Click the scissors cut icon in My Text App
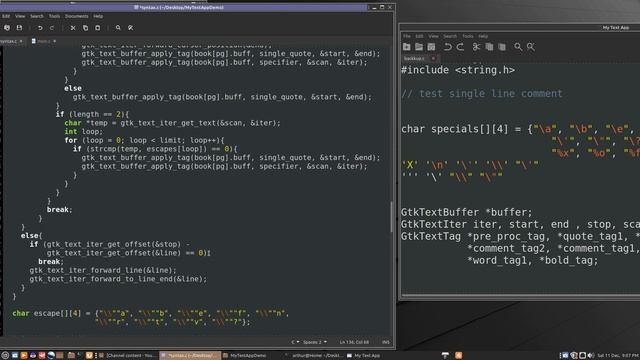The image size is (640, 360). point(476,47)
